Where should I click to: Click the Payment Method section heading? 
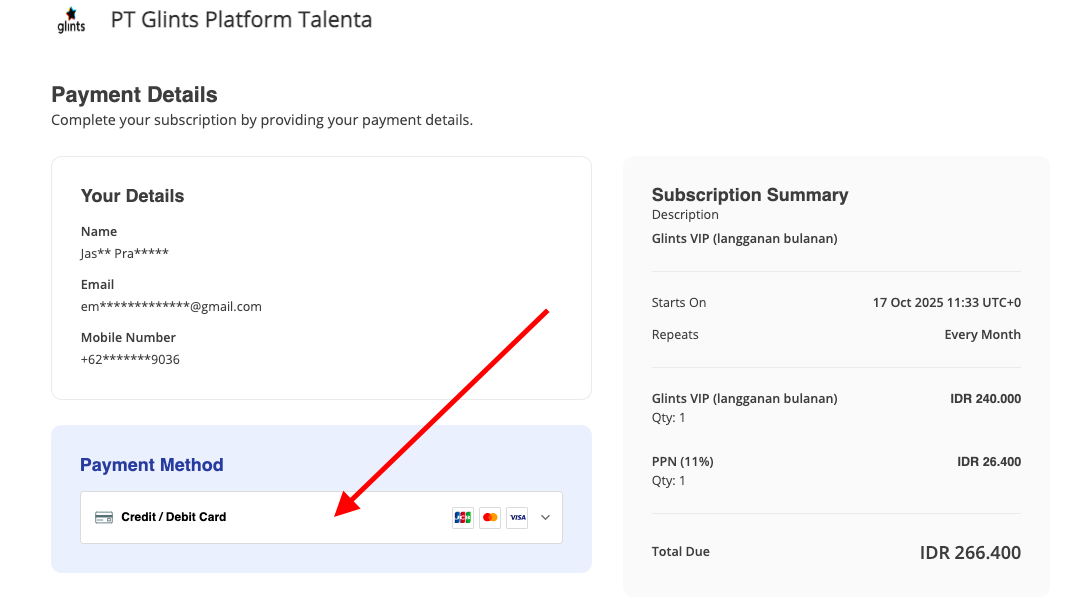(152, 464)
